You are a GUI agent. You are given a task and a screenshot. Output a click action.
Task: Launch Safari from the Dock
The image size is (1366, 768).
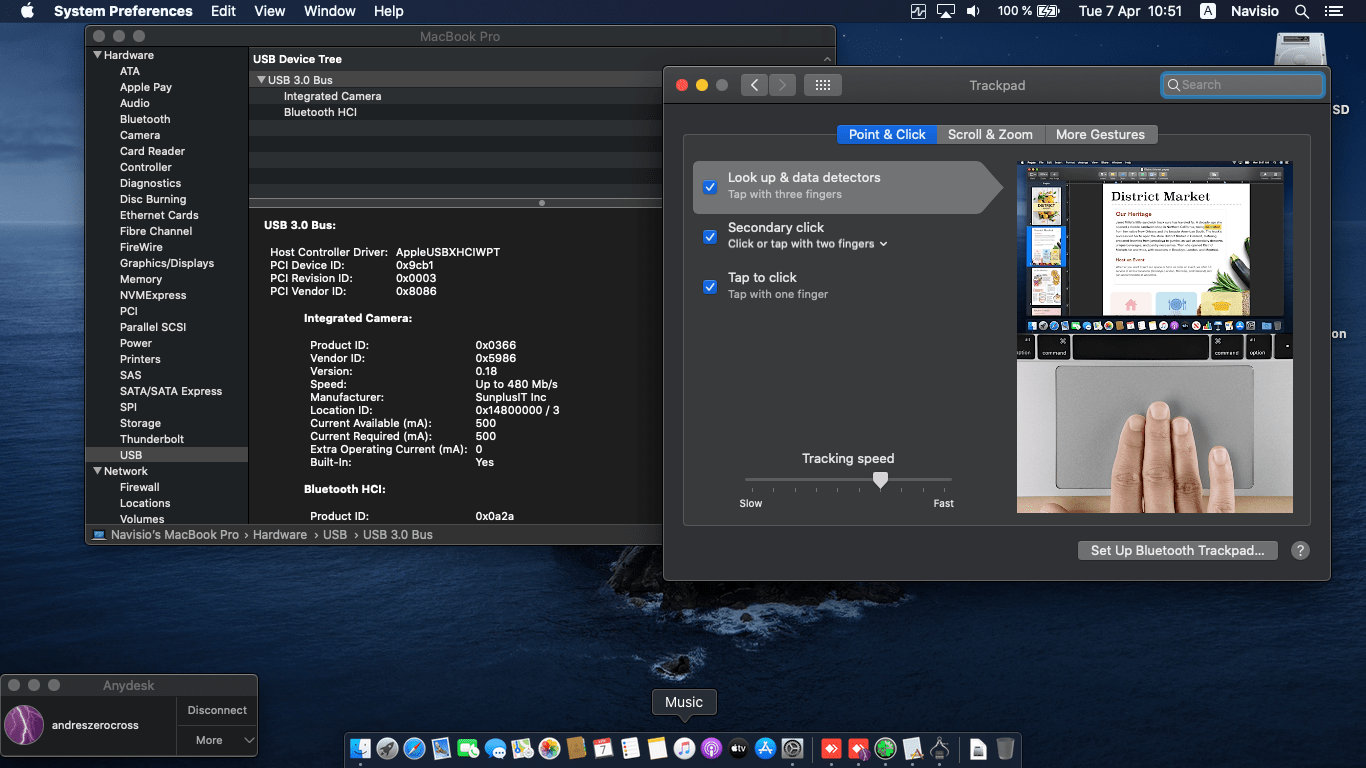(x=414, y=748)
